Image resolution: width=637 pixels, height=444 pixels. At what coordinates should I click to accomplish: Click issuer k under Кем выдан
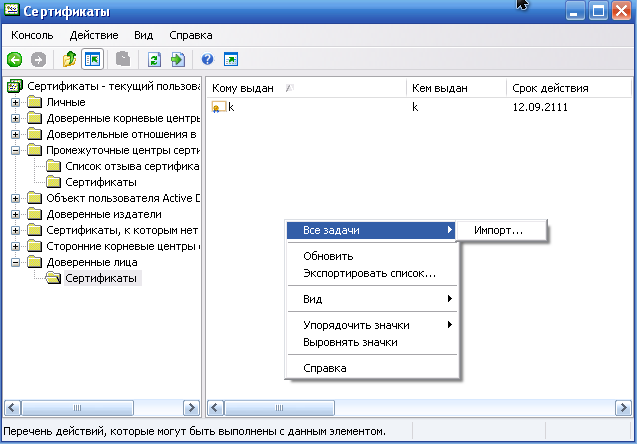(x=415, y=107)
